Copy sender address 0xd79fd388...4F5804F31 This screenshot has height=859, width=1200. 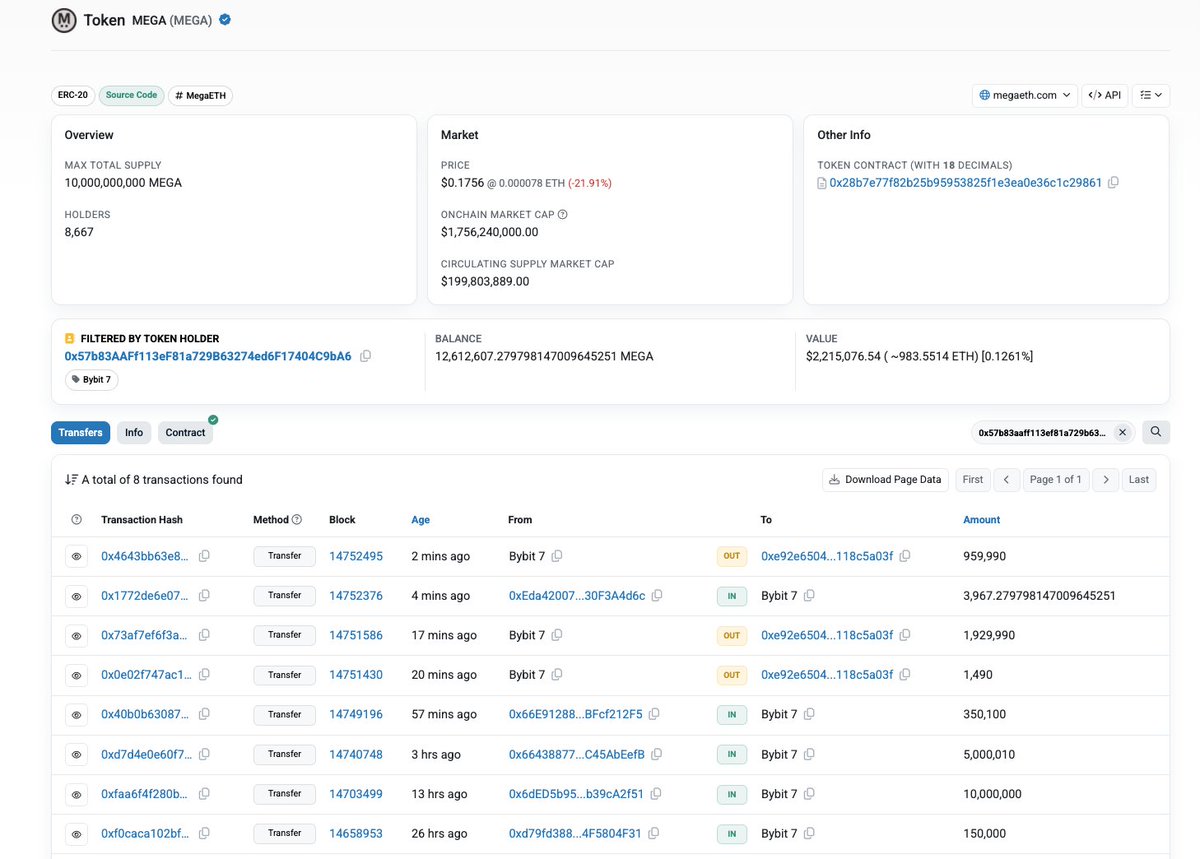[653, 833]
